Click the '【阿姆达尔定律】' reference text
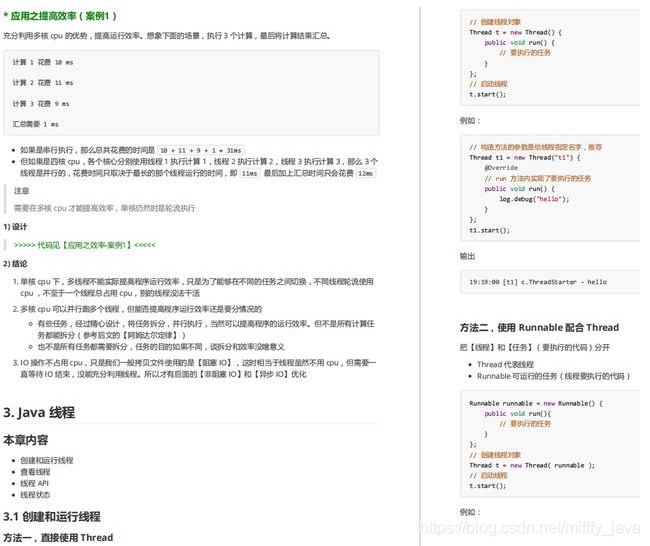Viewport: 650px width, 546px height. click(151, 335)
